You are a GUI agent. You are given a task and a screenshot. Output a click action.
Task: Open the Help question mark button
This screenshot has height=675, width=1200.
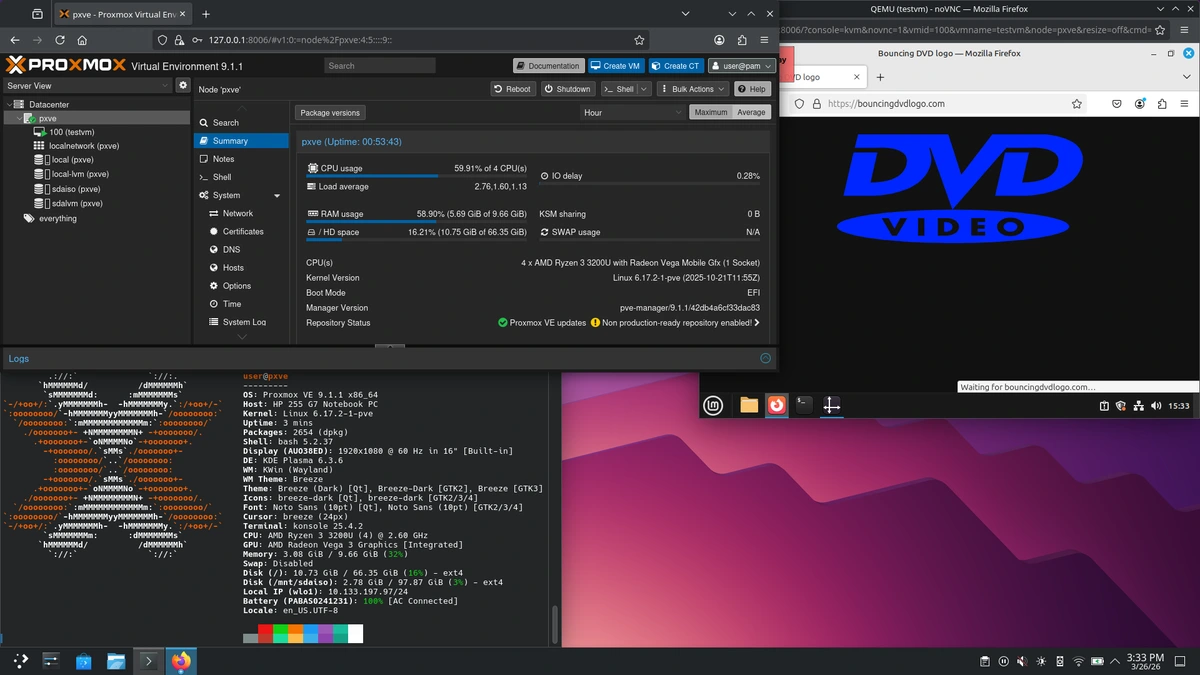[x=752, y=89]
